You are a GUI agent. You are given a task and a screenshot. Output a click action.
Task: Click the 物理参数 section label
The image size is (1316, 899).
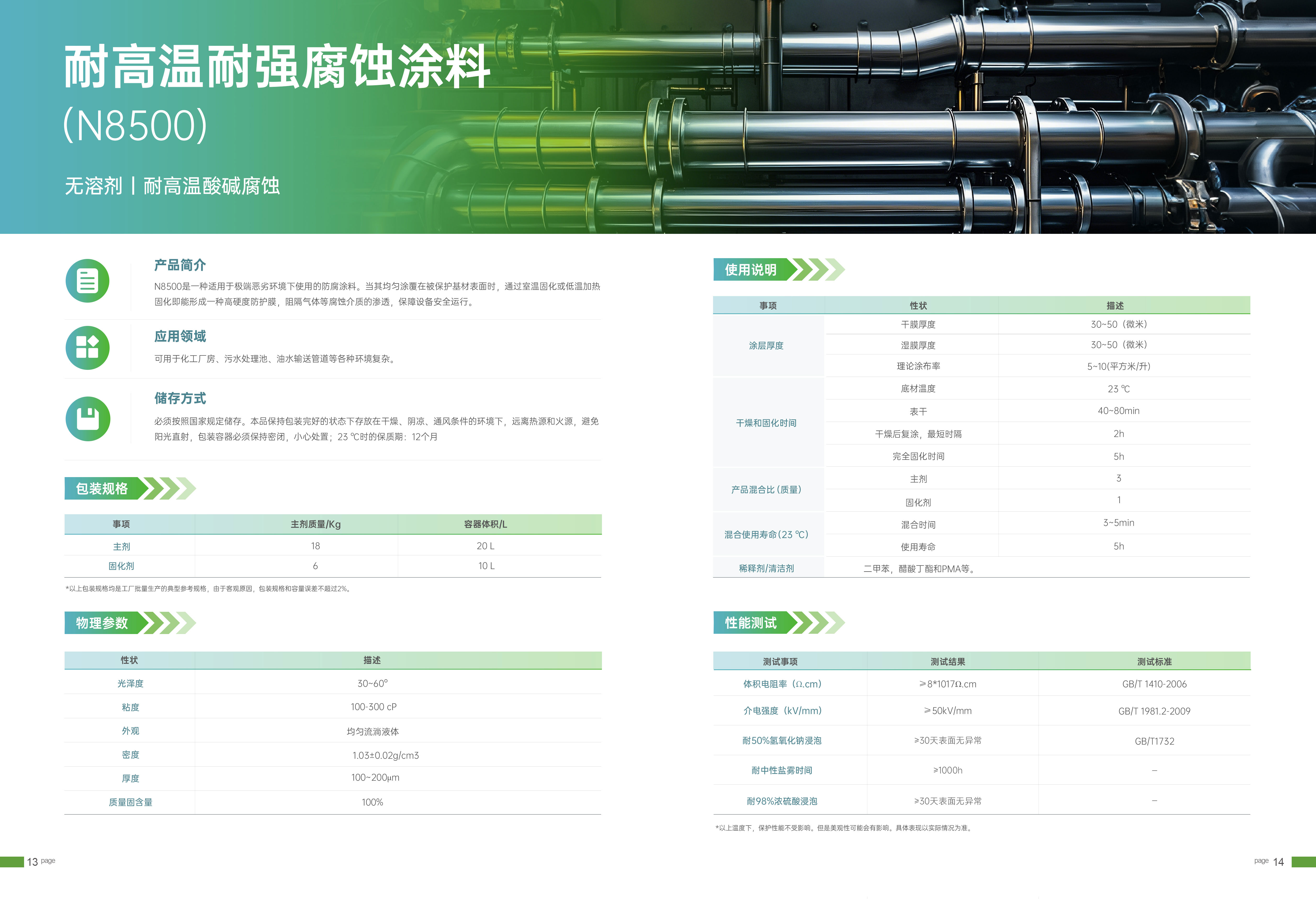[102, 623]
